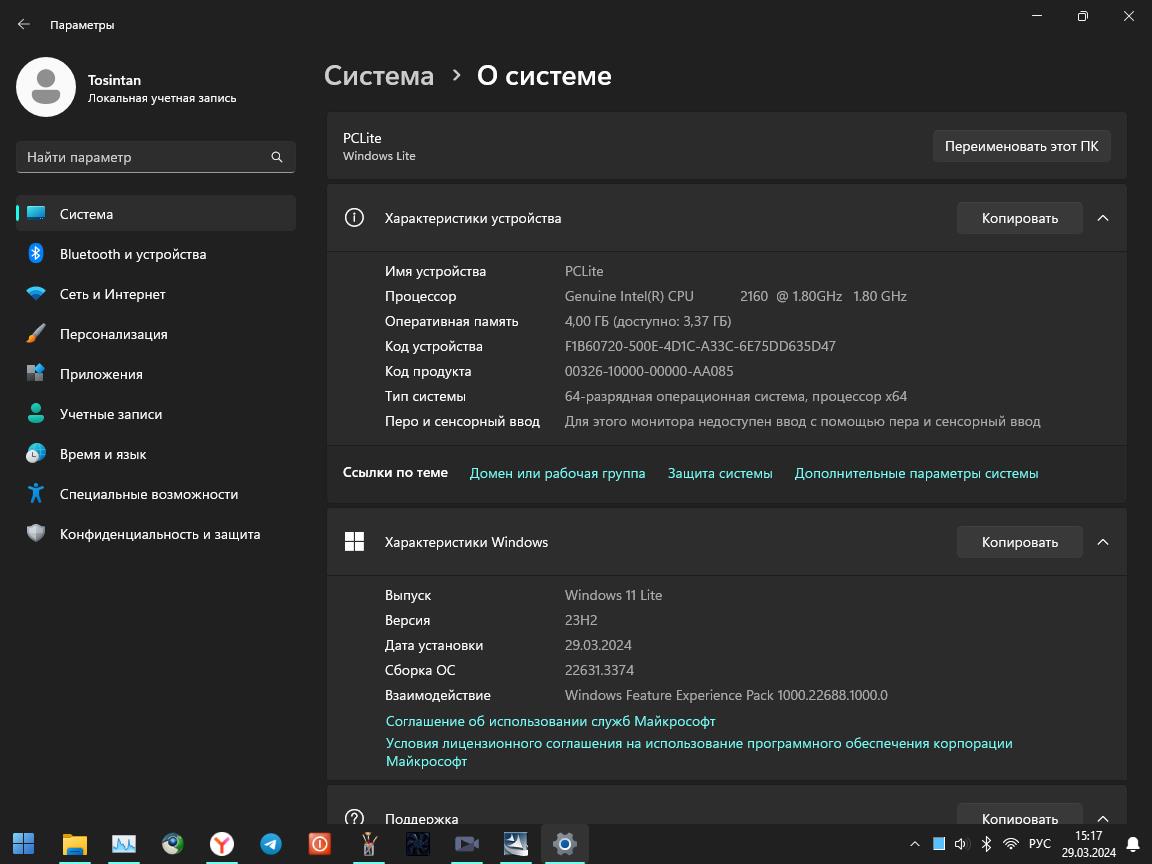Click the Локальная учетная запись label
This screenshot has width=1152, height=864.
162,98
